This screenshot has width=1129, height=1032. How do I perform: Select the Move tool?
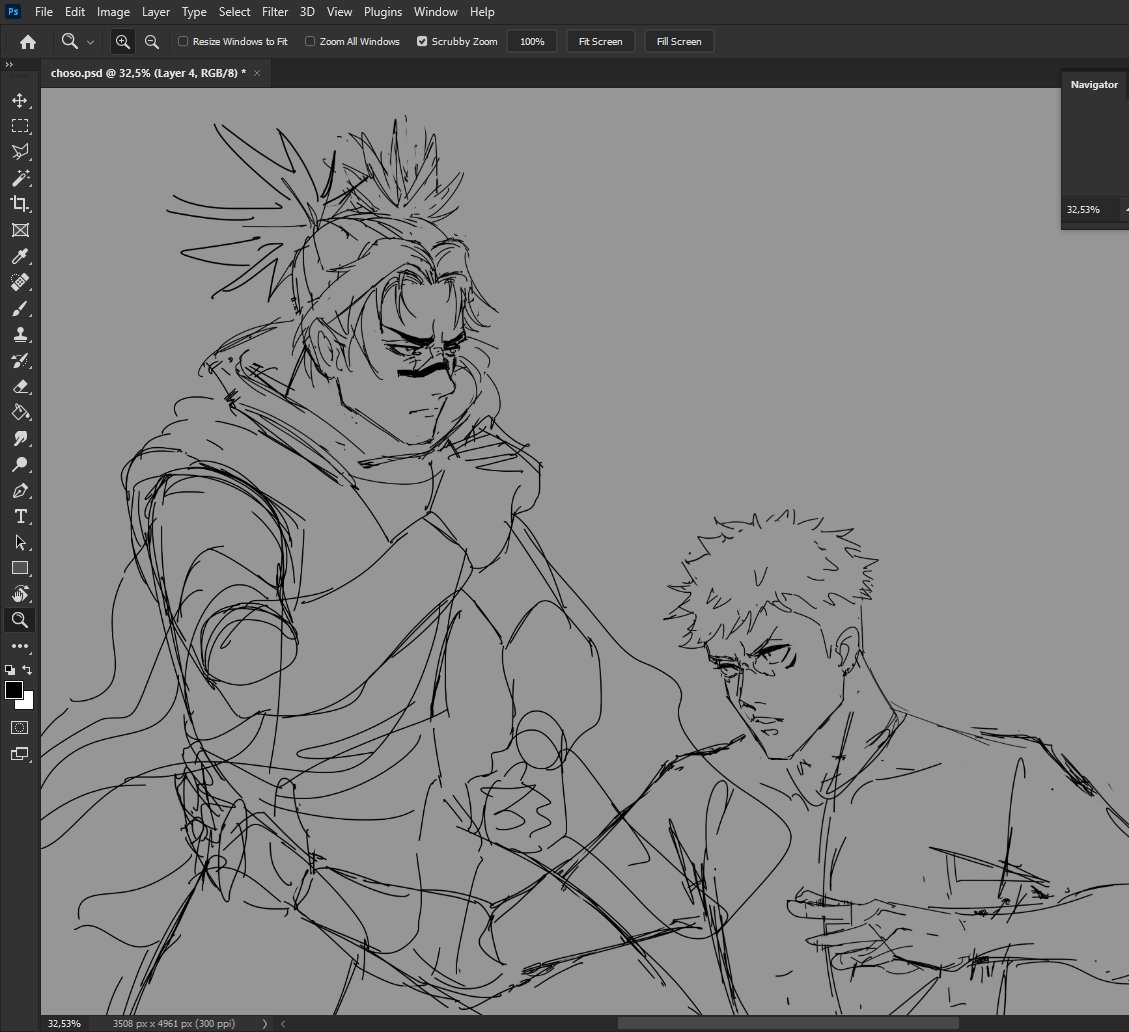click(x=20, y=100)
